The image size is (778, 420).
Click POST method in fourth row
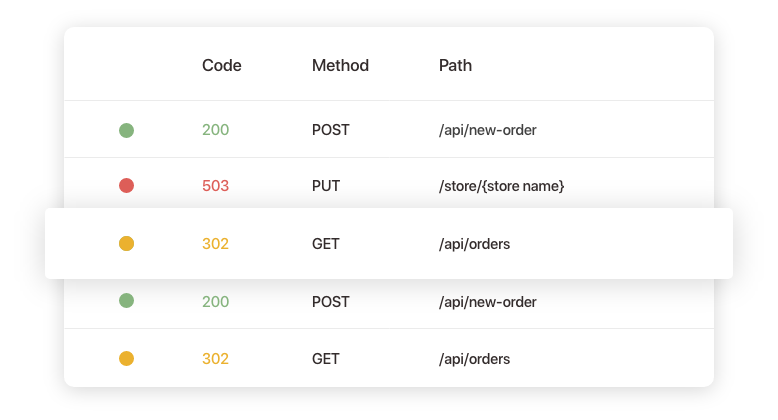click(331, 302)
